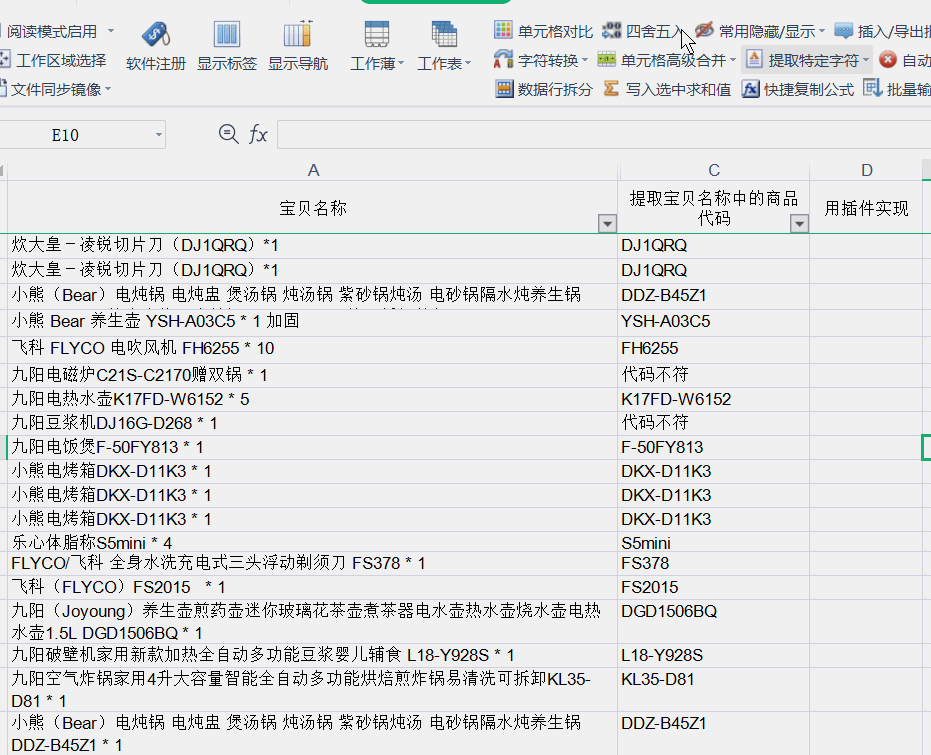Screen dimensions: 931x755
Task: Click the 显示标签 (show tabs) icon
Action: tap(227, 34)
